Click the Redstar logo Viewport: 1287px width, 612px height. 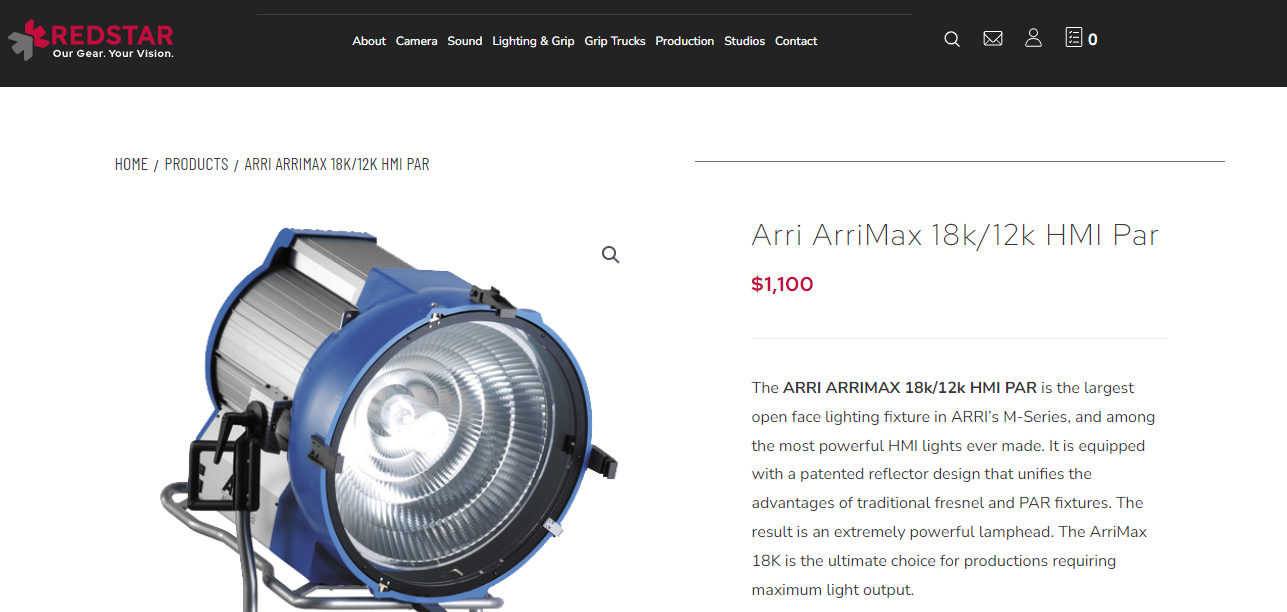click(x=91, y=40)
